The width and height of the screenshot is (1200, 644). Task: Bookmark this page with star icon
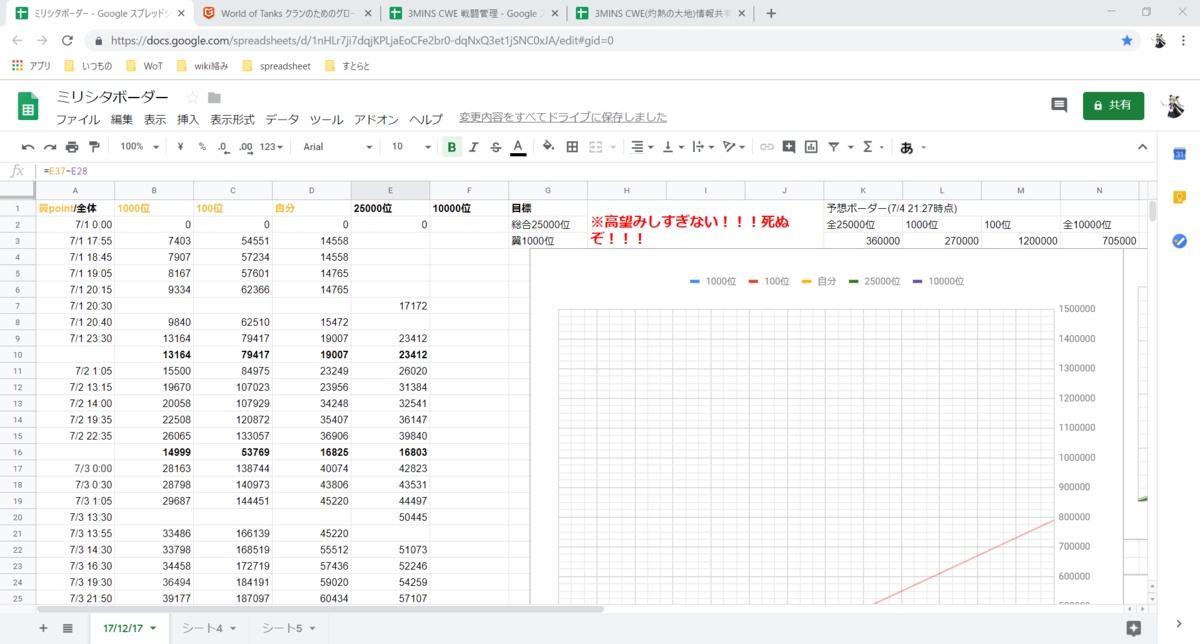pos(1127,41)
